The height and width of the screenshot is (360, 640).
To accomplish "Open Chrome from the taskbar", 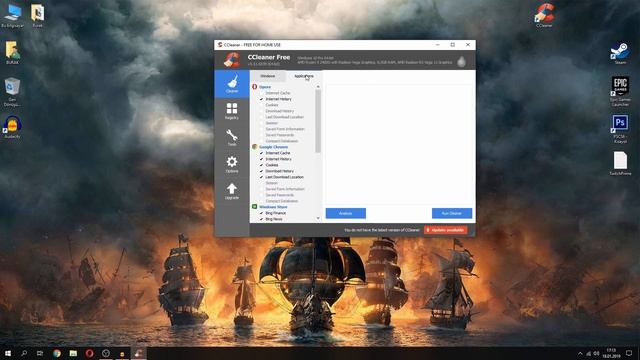I will click(x=57, y=353).
